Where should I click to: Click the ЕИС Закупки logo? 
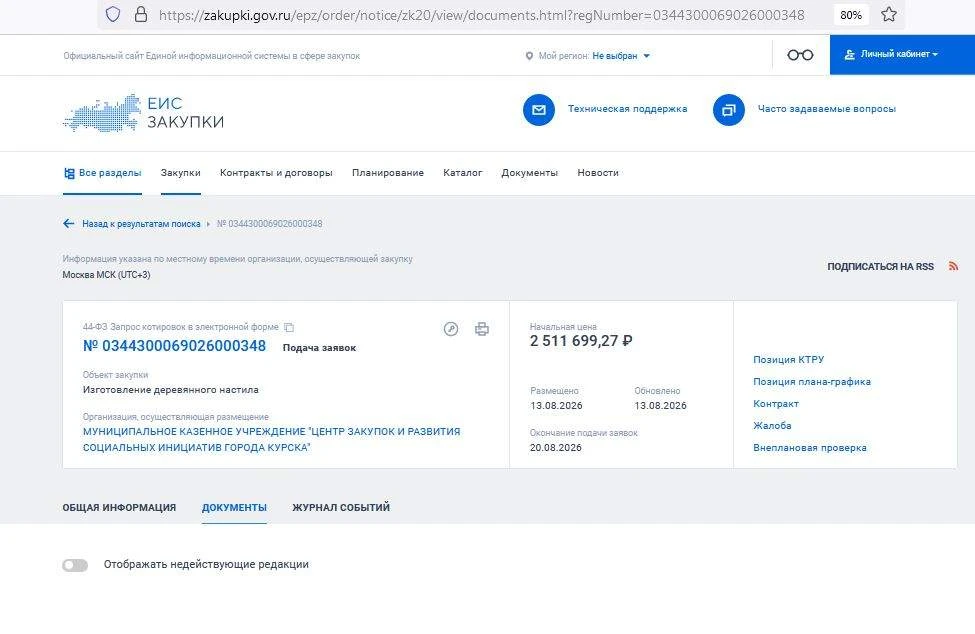(144, 113)
